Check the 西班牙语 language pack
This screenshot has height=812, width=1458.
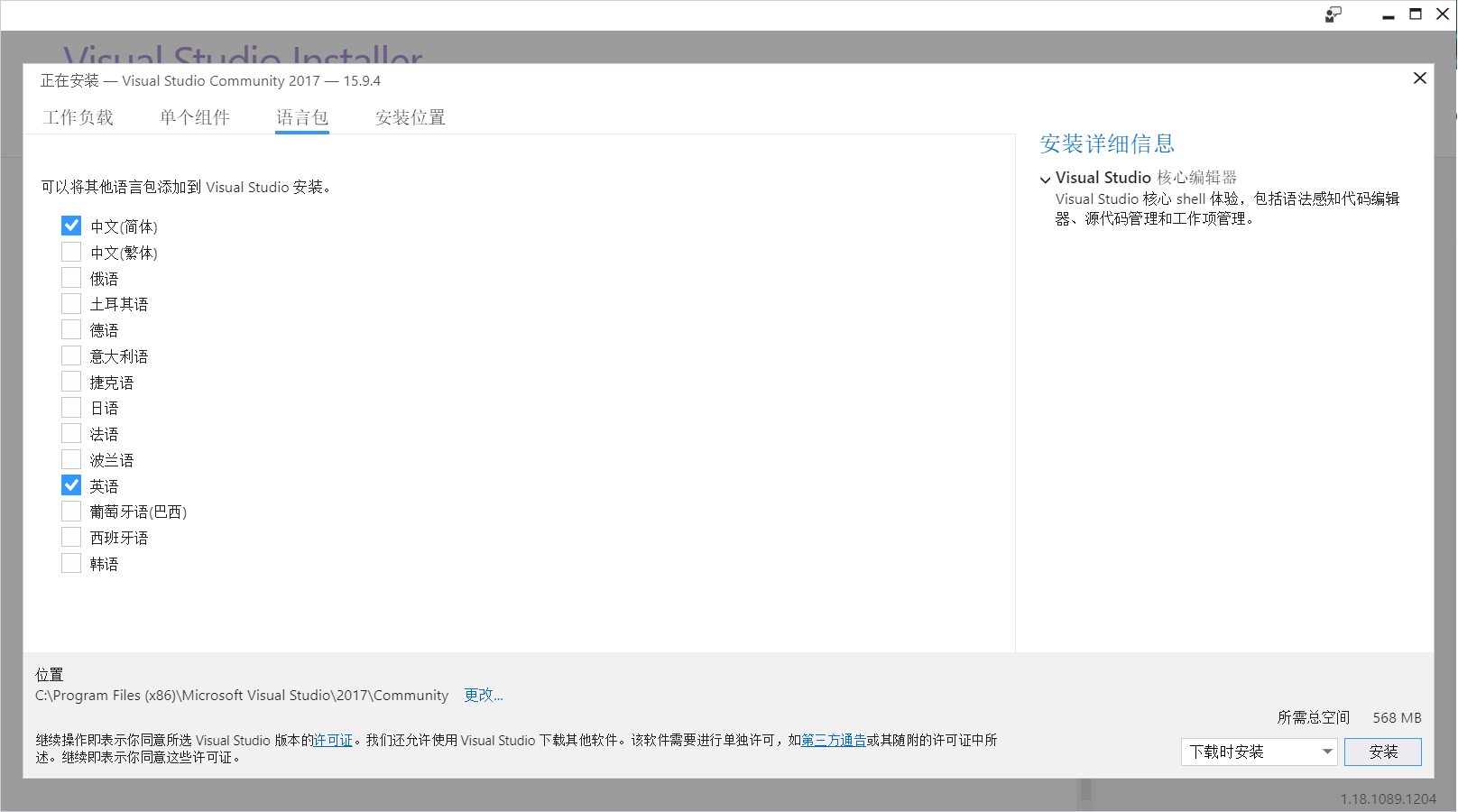[71, 537]
